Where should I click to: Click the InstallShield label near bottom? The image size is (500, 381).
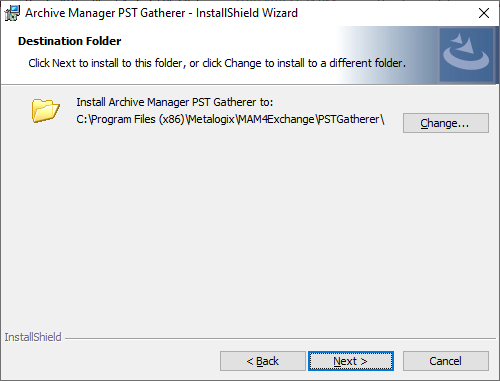tap(33, 337)
